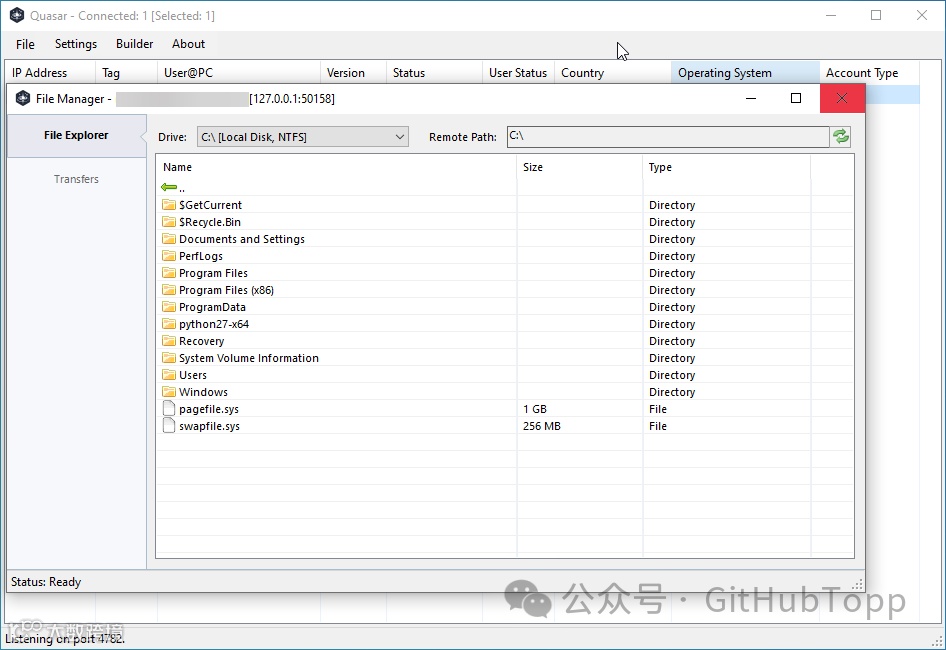Sort file list by Size column header
The image size is (946, 650).
tap(580, 167)
